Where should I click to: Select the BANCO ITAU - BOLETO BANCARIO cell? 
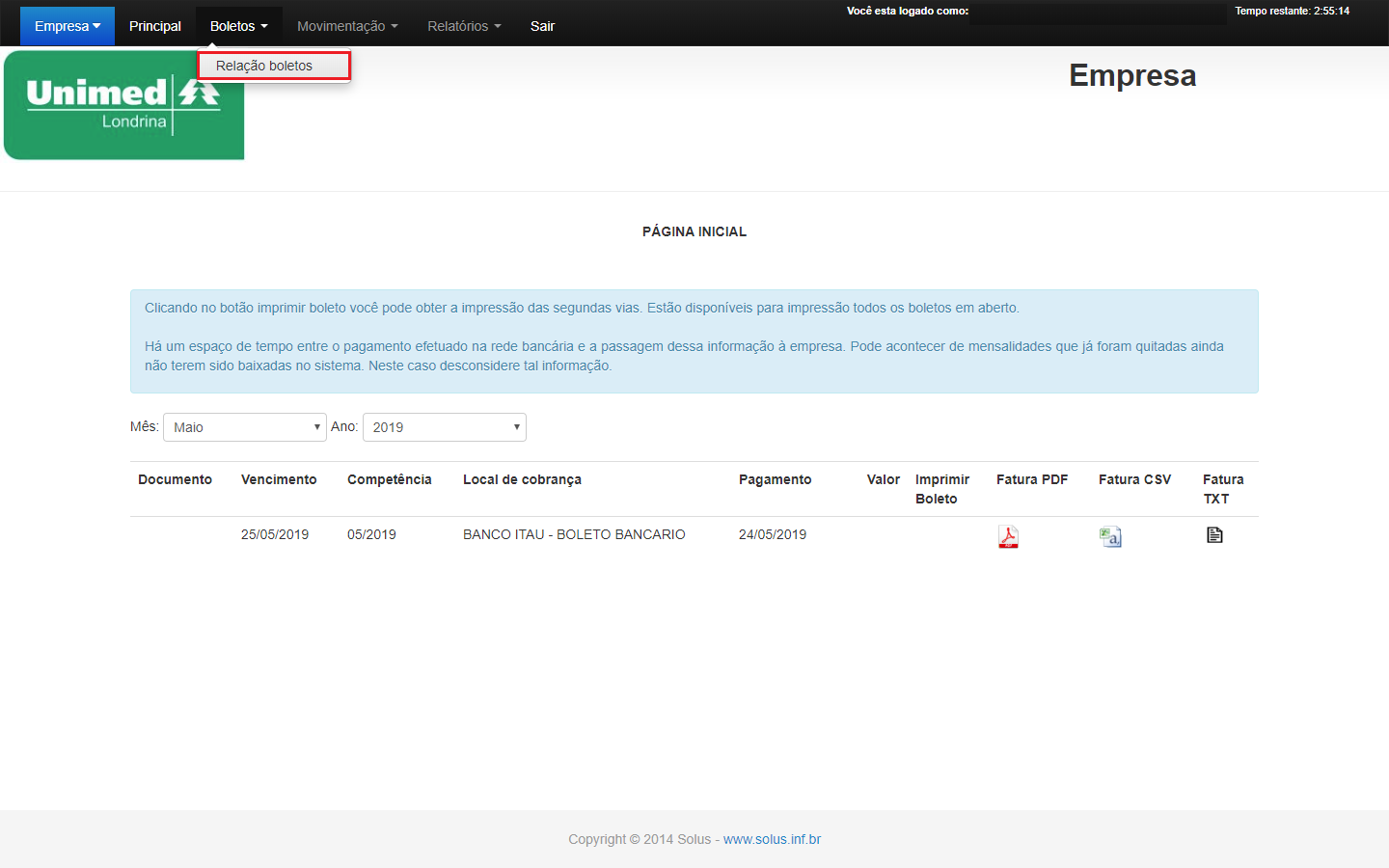pos(574,534)
